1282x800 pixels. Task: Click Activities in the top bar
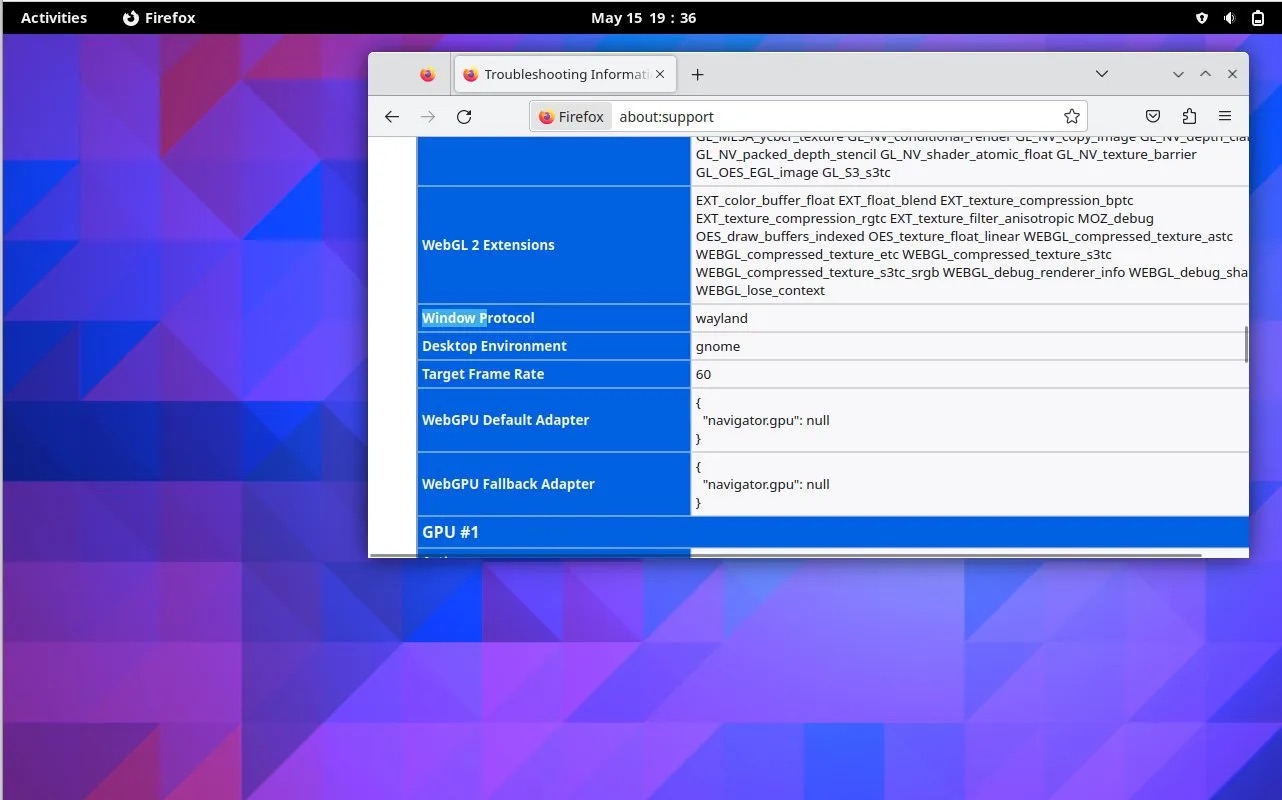(x=53, y=17)
